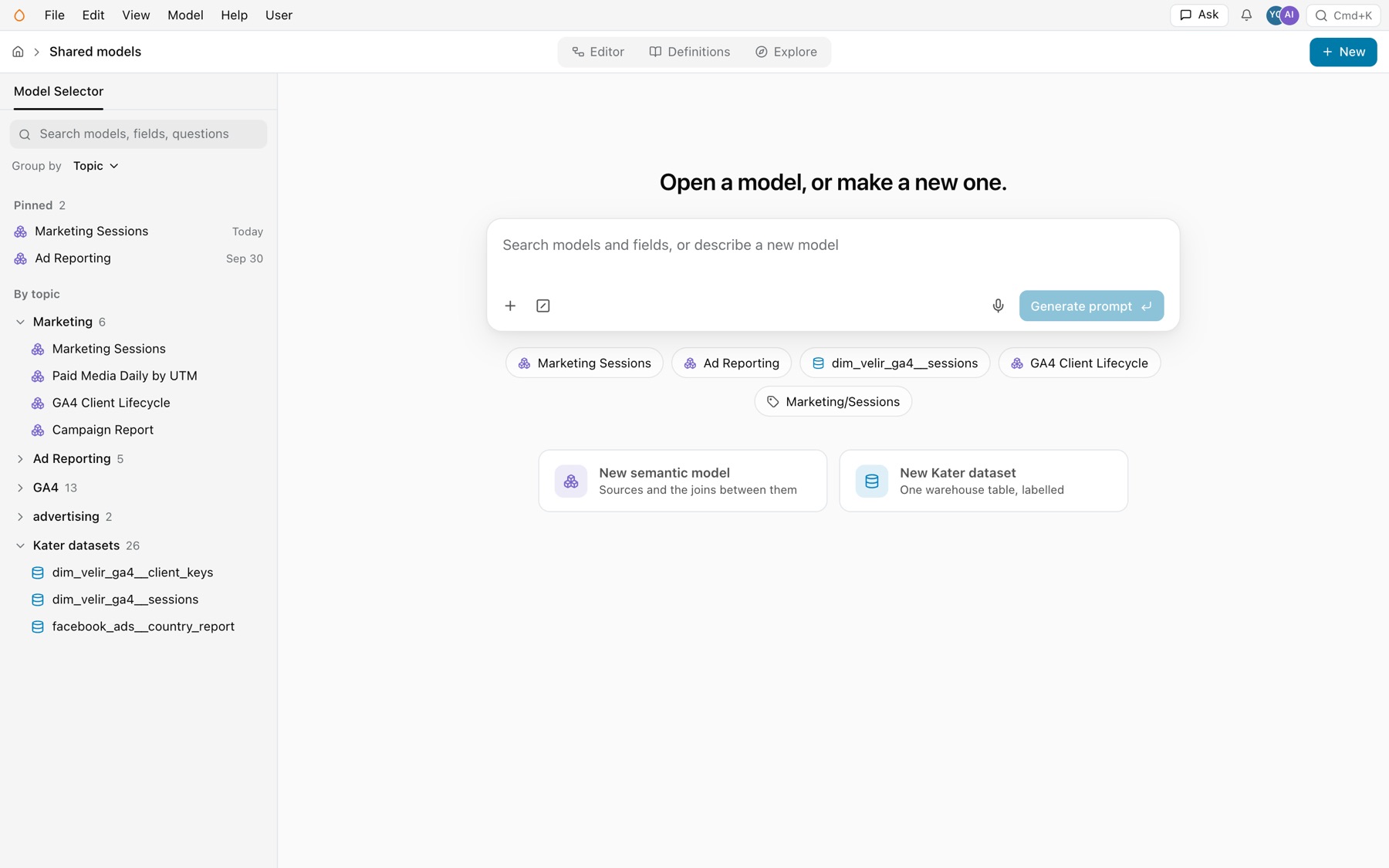Focus the main describe a new model field
The height and width of the screenshot is (868, 1389).
pos(833,245)
